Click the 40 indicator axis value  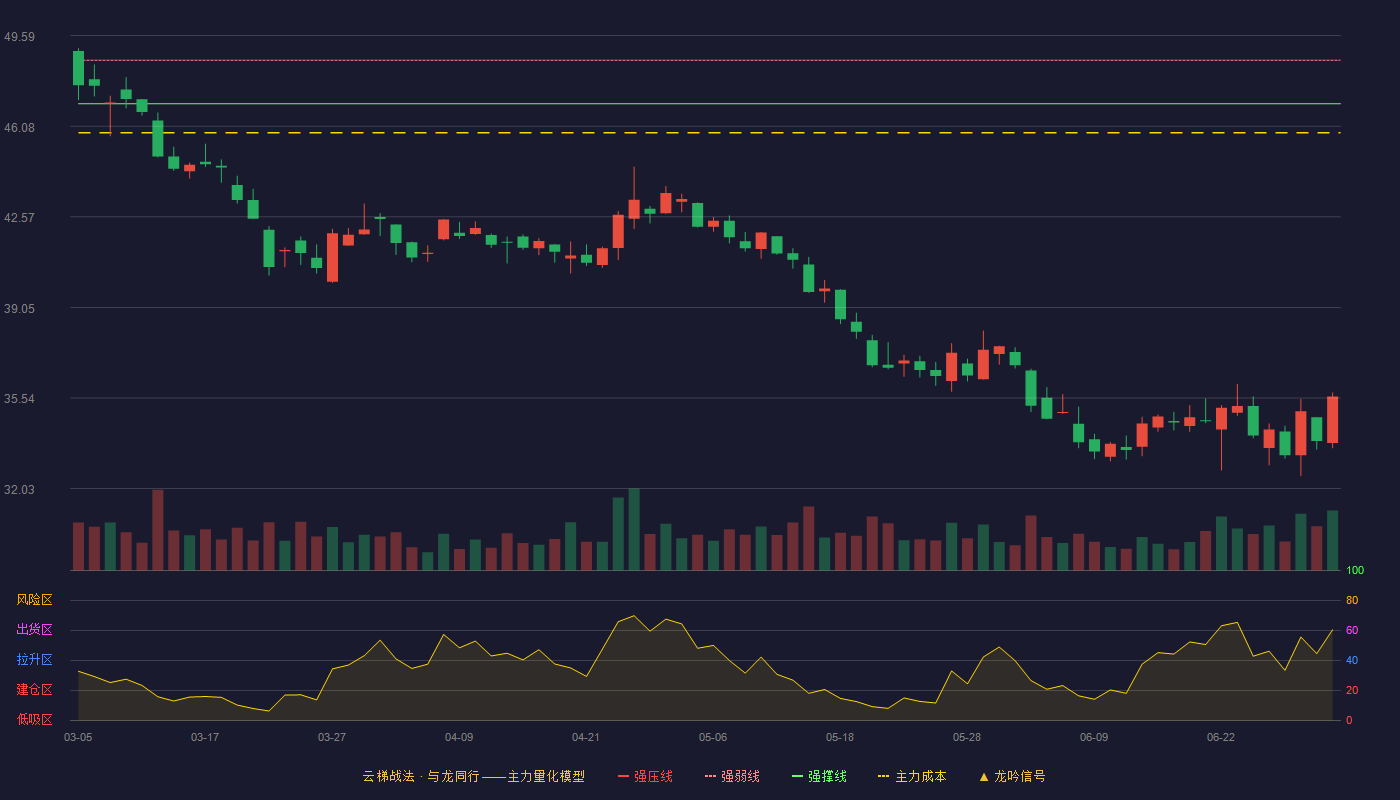coord(1352,660)
